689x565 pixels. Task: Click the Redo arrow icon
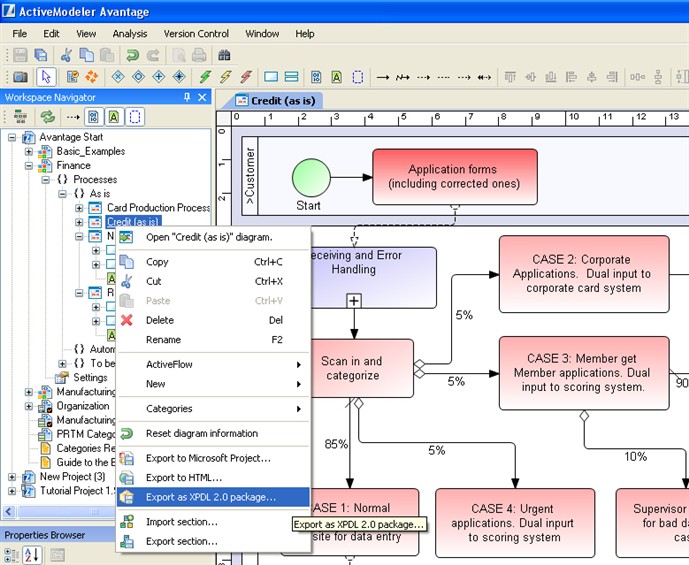coord(153,55)
